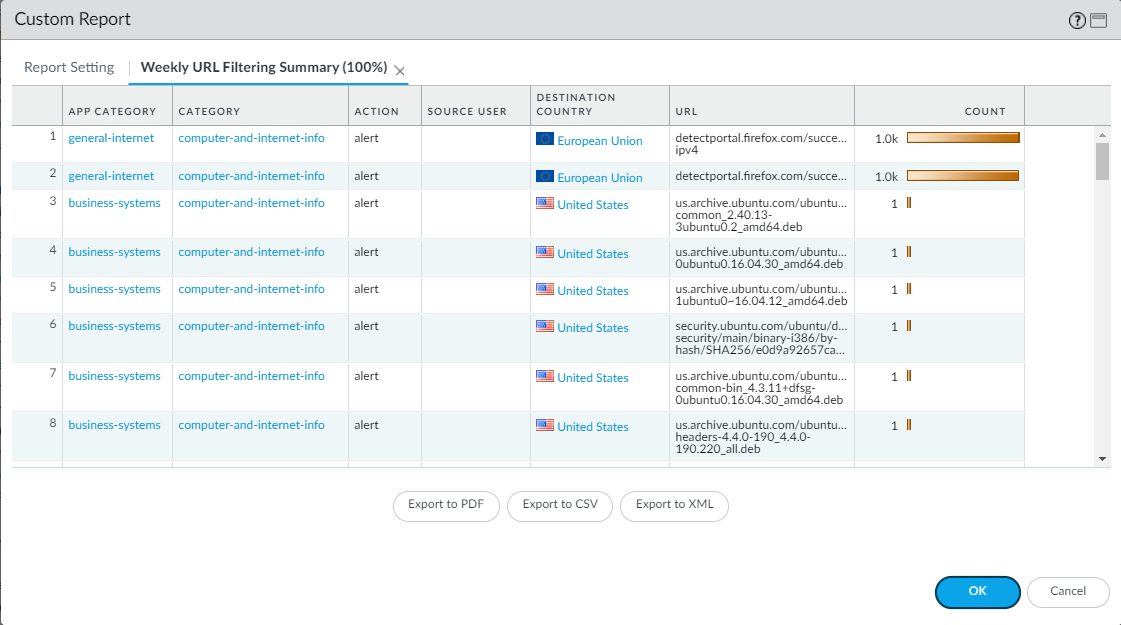Click European Union link in row 1

click(x=600, y=141)
